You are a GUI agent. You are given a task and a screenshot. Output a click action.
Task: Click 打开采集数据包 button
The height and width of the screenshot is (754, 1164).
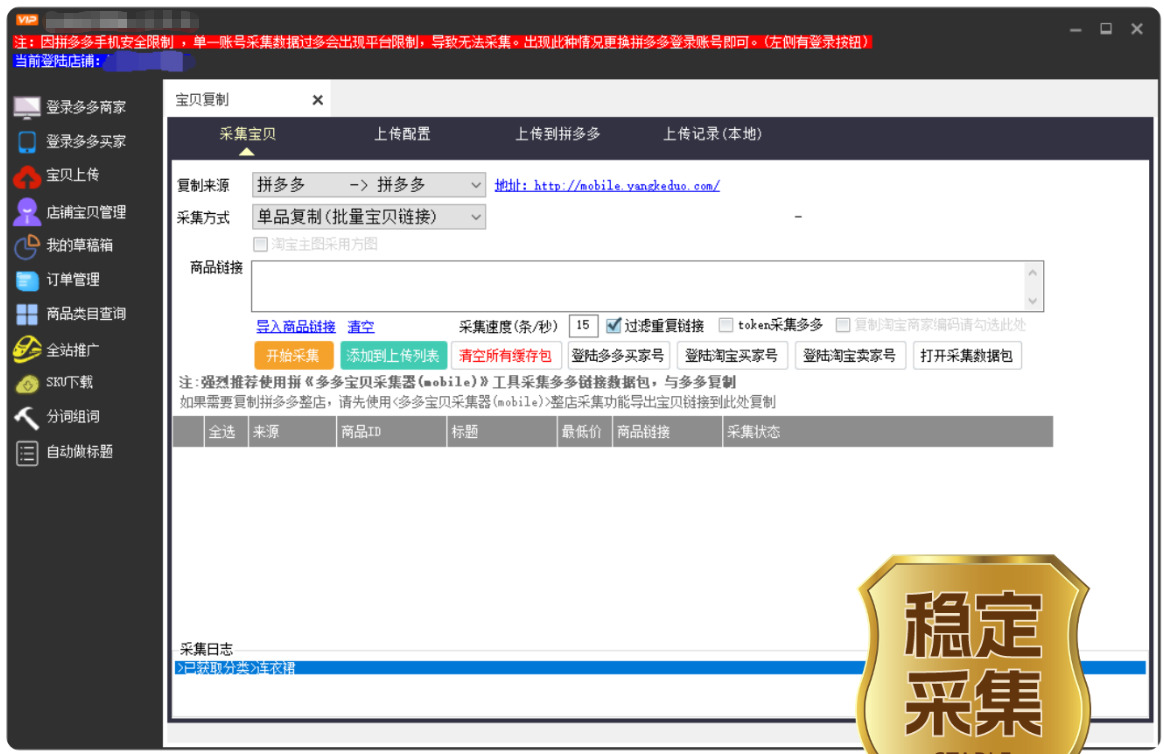click(967, 355)
